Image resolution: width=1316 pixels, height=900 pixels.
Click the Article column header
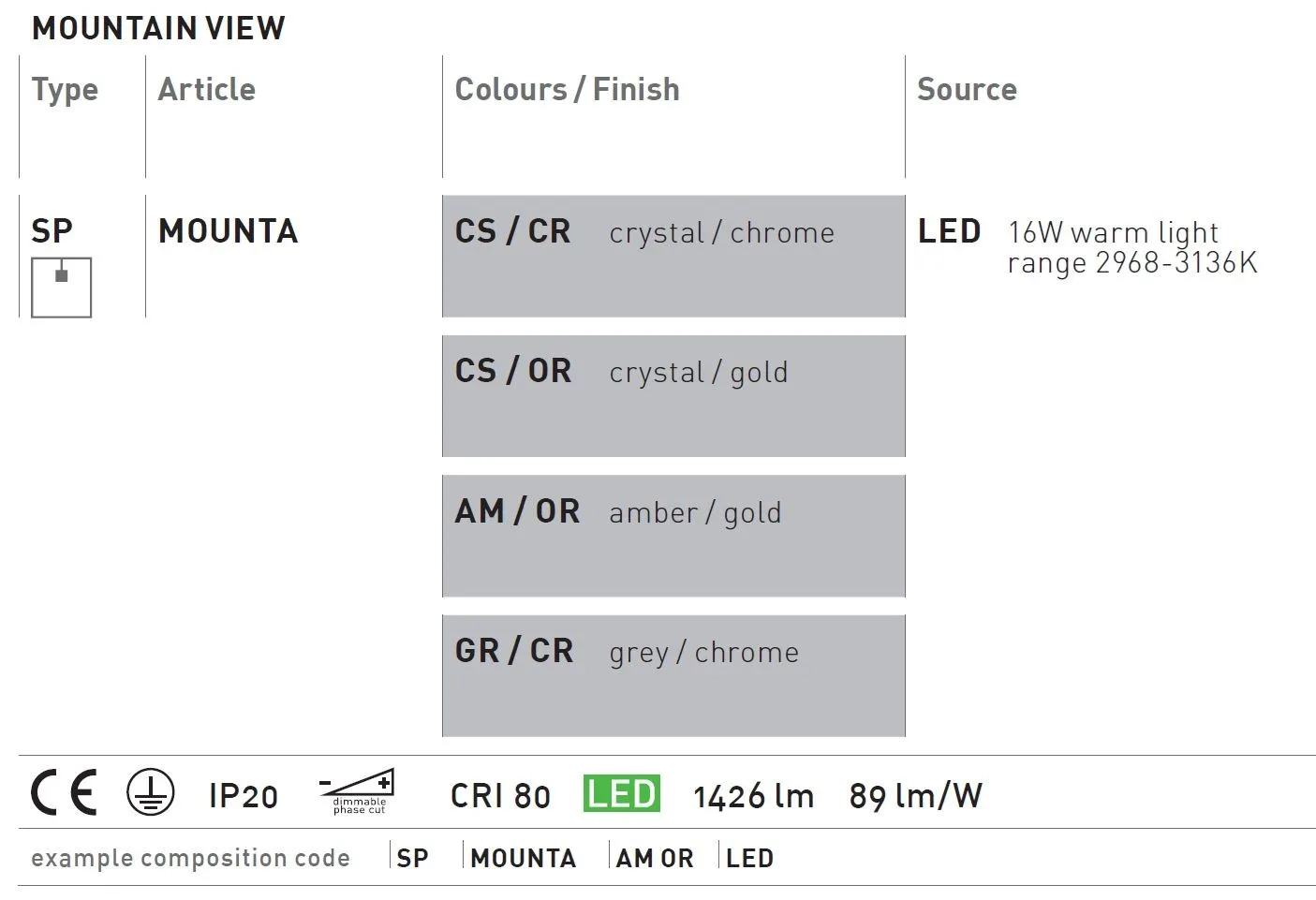coord(206,89)
